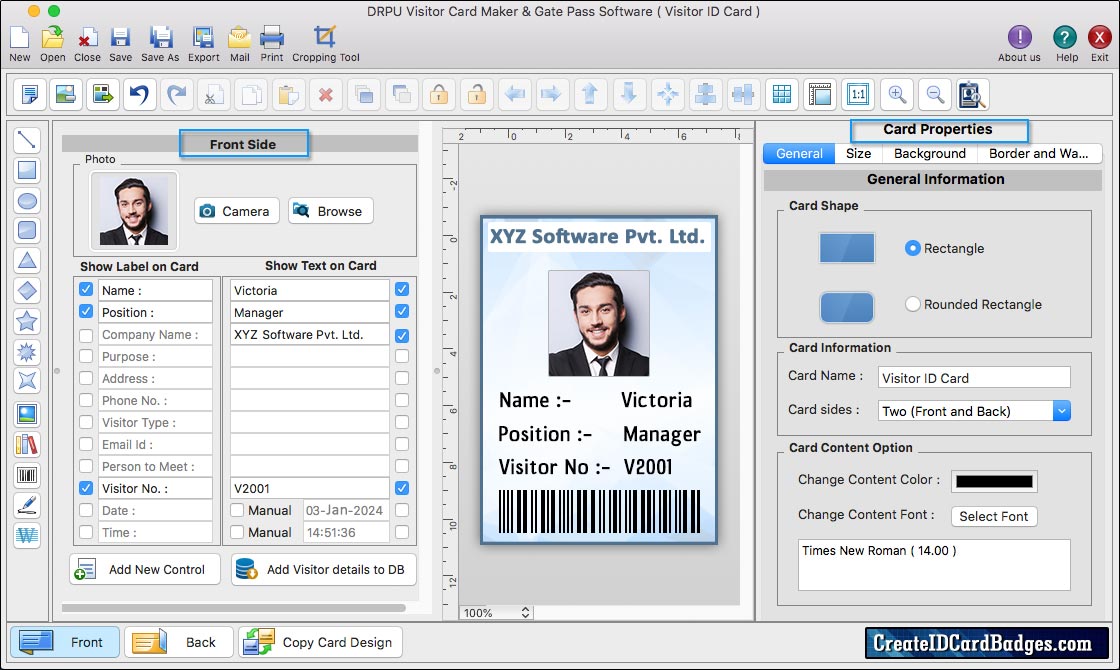Image resolution: width=1120 pixels, height=670 pixels.
Task: Click the Exit icon
Action: [1099, 37]
